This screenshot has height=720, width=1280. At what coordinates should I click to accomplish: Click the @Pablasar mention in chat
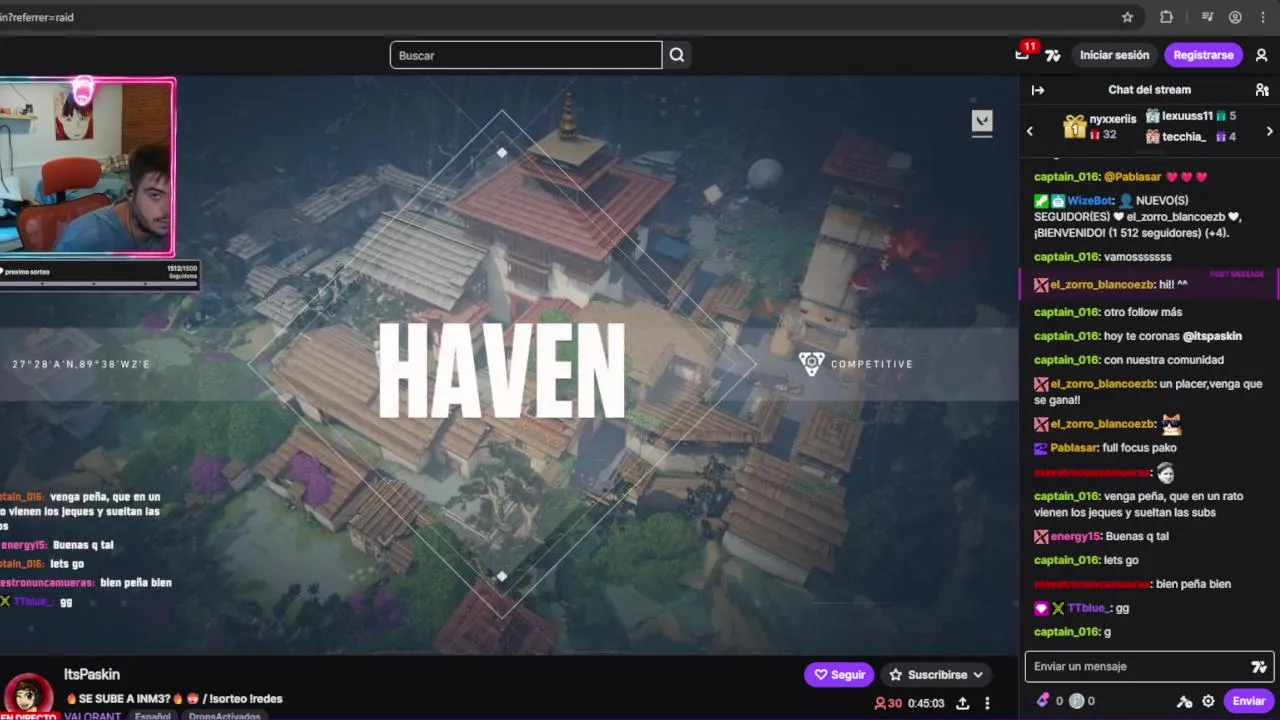[1133, 177]
